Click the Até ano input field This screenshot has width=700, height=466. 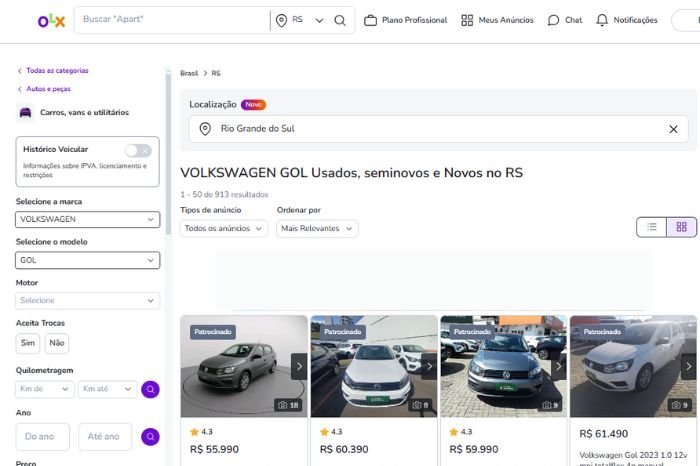click(105, 437)
